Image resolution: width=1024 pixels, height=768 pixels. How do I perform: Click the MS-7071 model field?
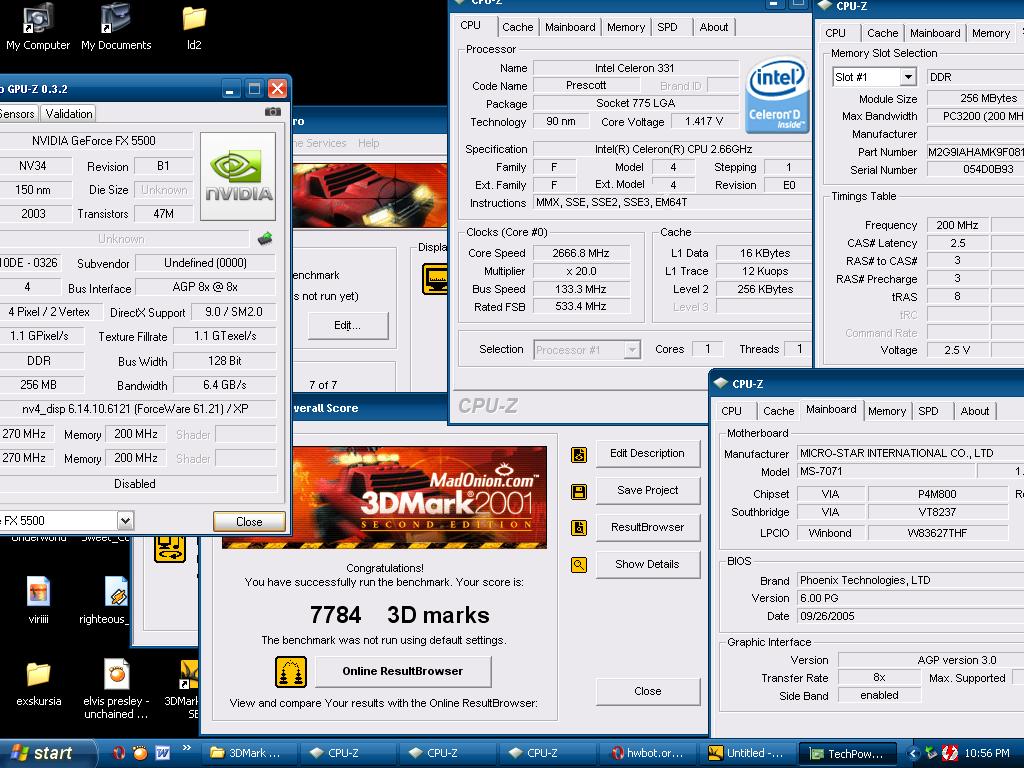click(886, 472)
